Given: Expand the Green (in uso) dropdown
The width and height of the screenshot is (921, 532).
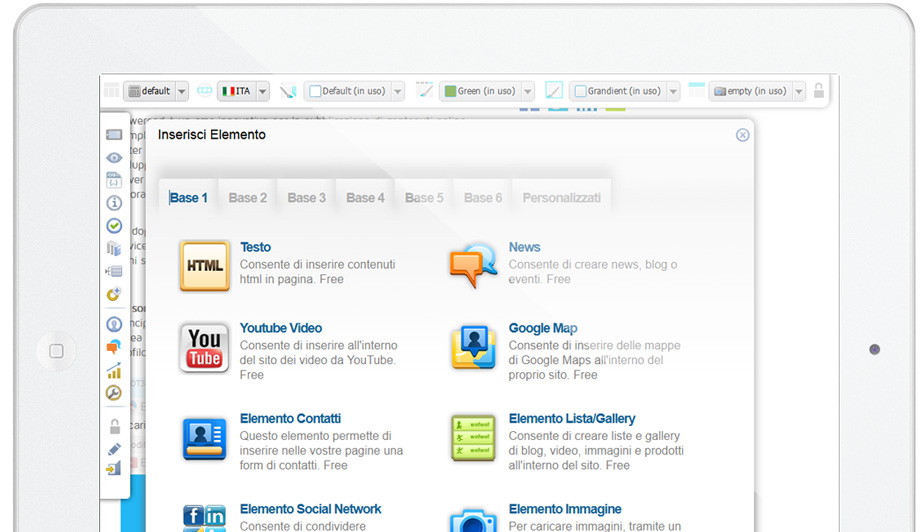Looking at the screenshot, I should [x=527, y=91].
